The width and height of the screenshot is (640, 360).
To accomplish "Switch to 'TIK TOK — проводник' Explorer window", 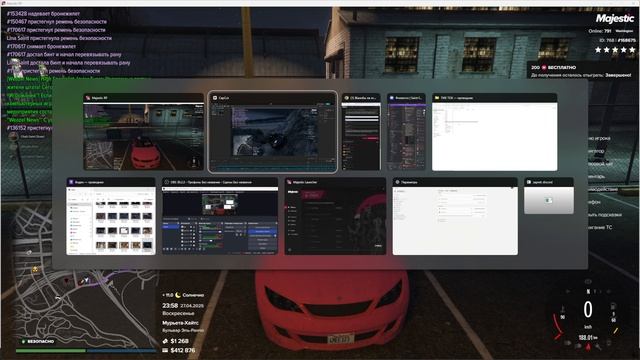I will [494, 132].
